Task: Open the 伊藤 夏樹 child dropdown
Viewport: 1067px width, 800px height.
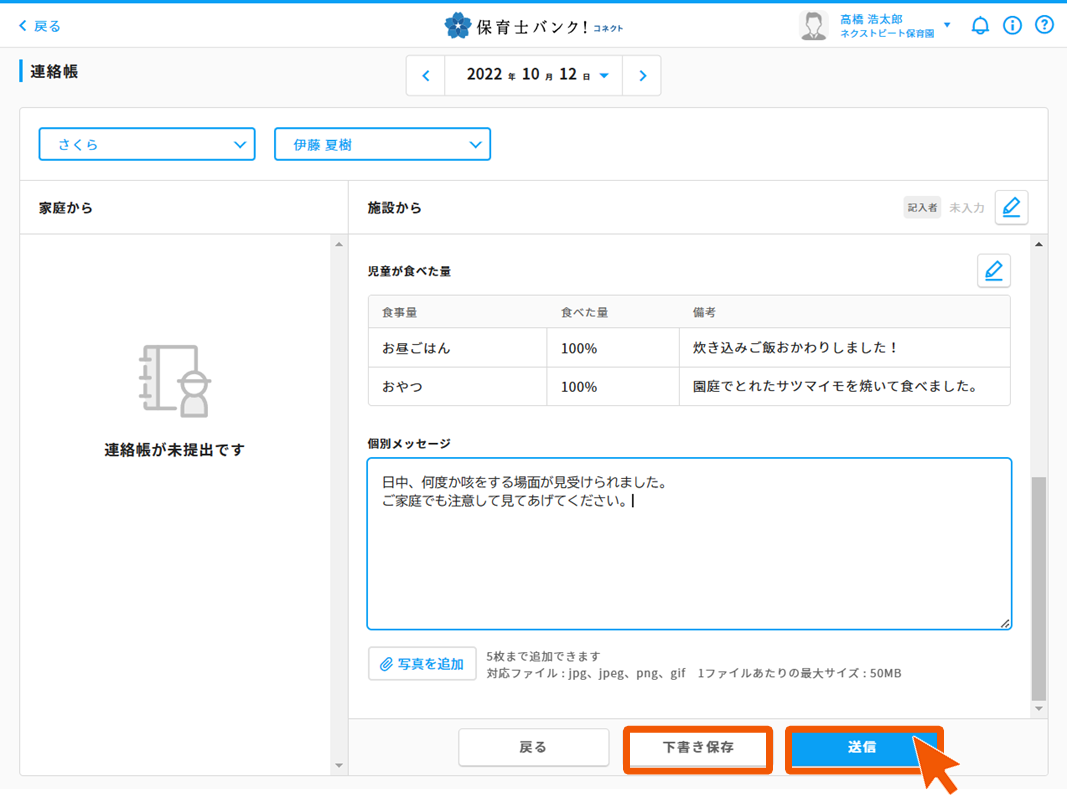Action: 382,144
